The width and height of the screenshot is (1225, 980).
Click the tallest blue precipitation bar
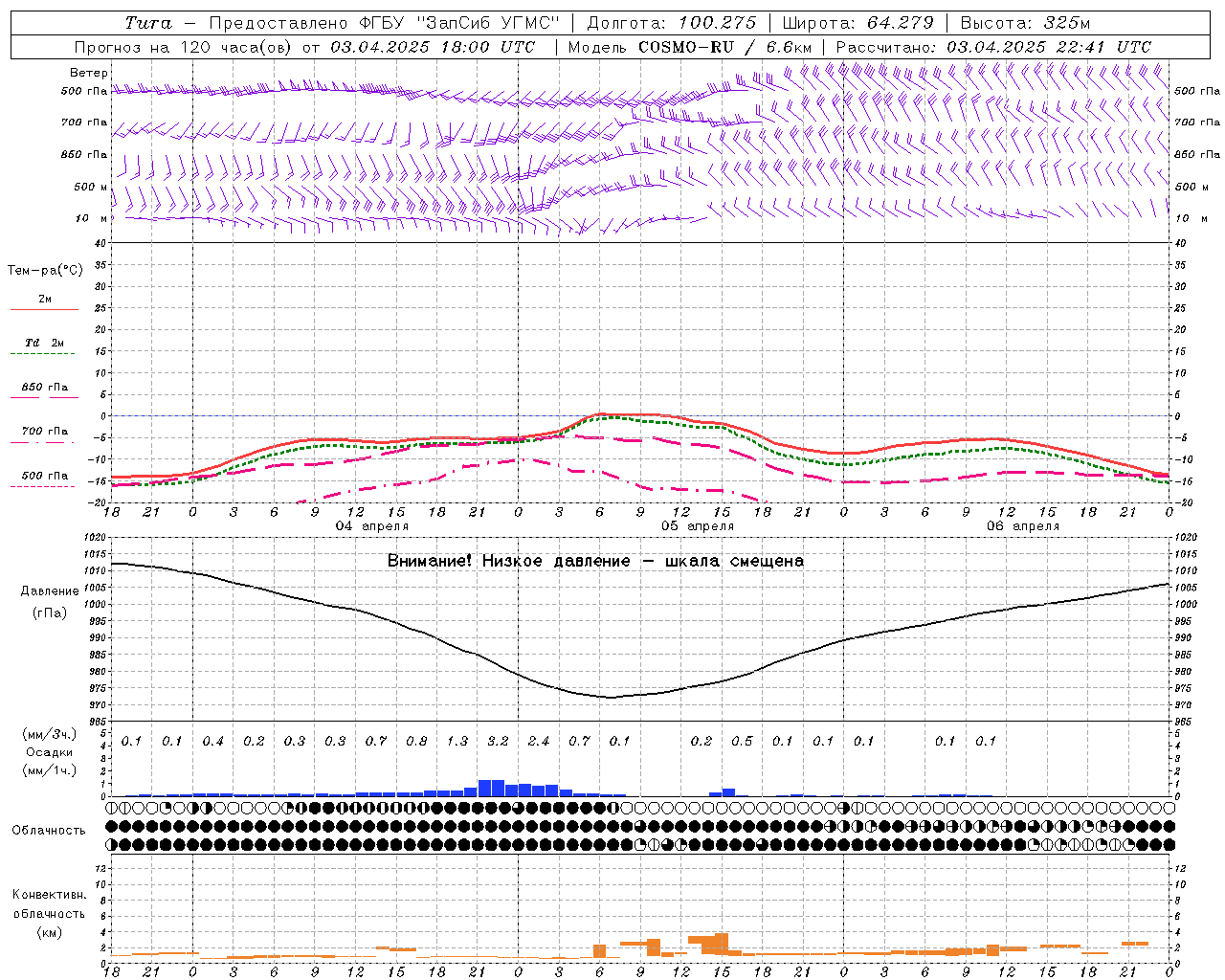(x=491, y=788)
